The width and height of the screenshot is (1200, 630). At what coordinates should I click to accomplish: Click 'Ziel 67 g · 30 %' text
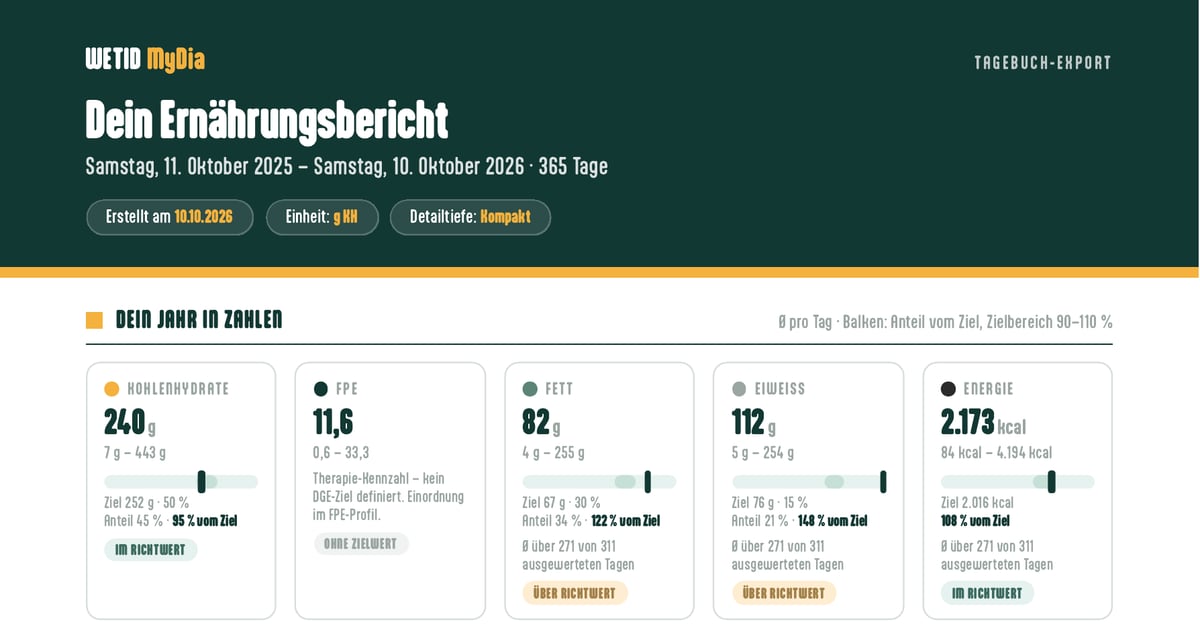[x=561, y=503]
